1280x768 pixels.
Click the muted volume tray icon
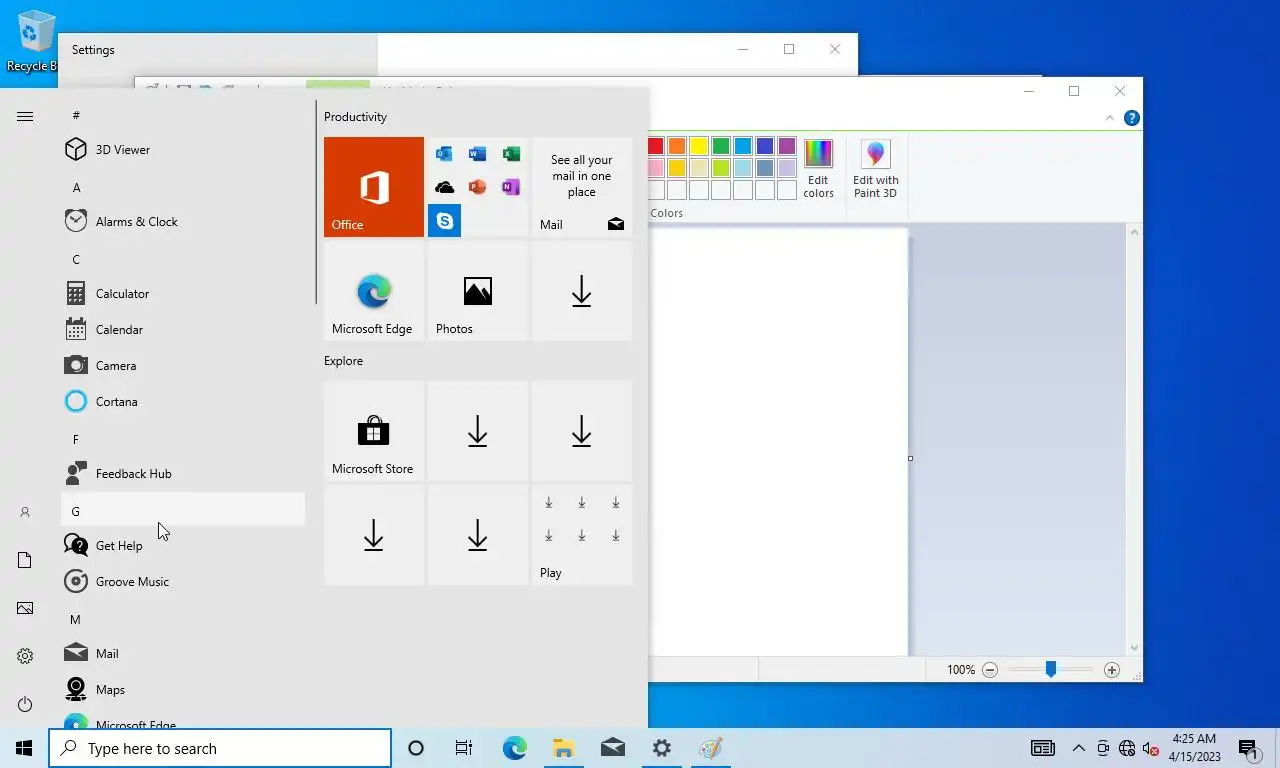[x=1151, y=748]
